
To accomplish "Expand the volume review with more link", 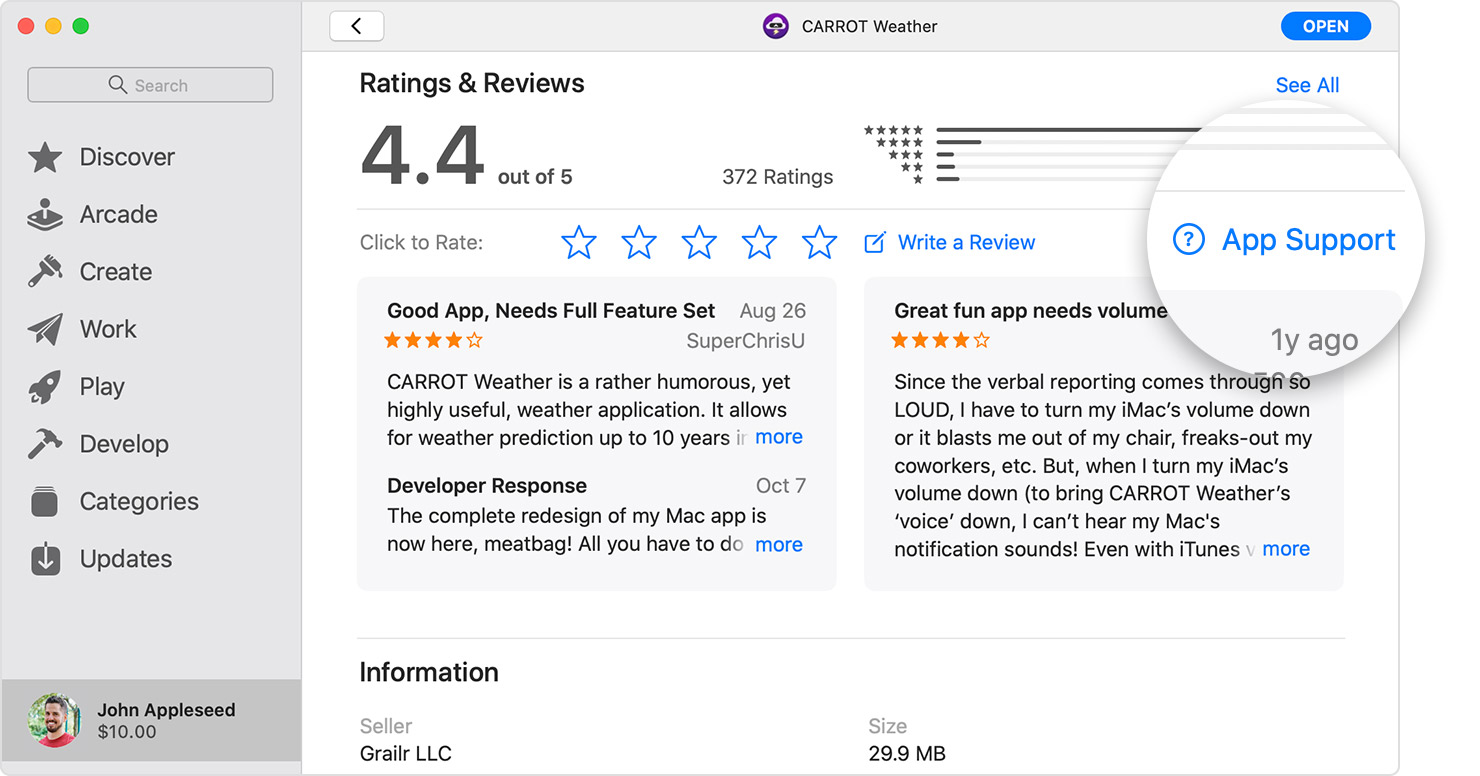I will pos(1285,549).
